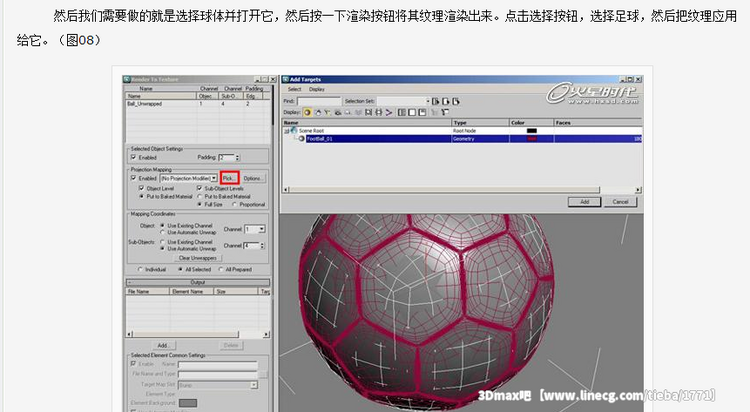
Task: Sort by the Color column header
Action: (532, 123)
